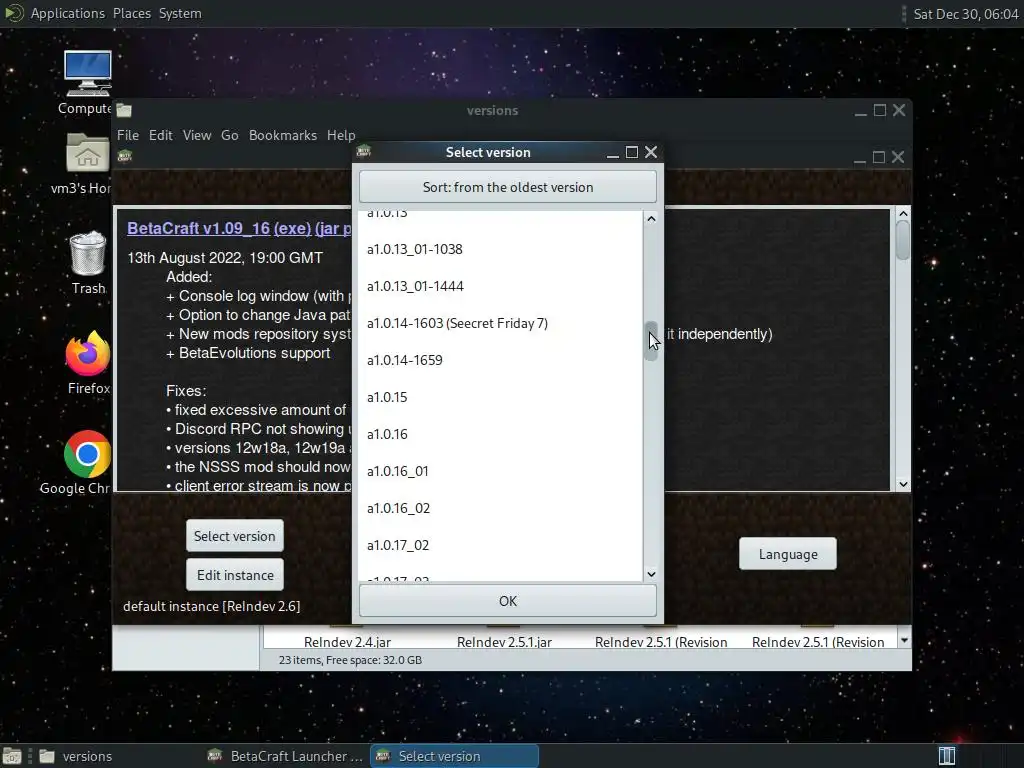Screen dimensions: 1024x768
Task: Select version a1.0.15
Action: coord(500,397)
